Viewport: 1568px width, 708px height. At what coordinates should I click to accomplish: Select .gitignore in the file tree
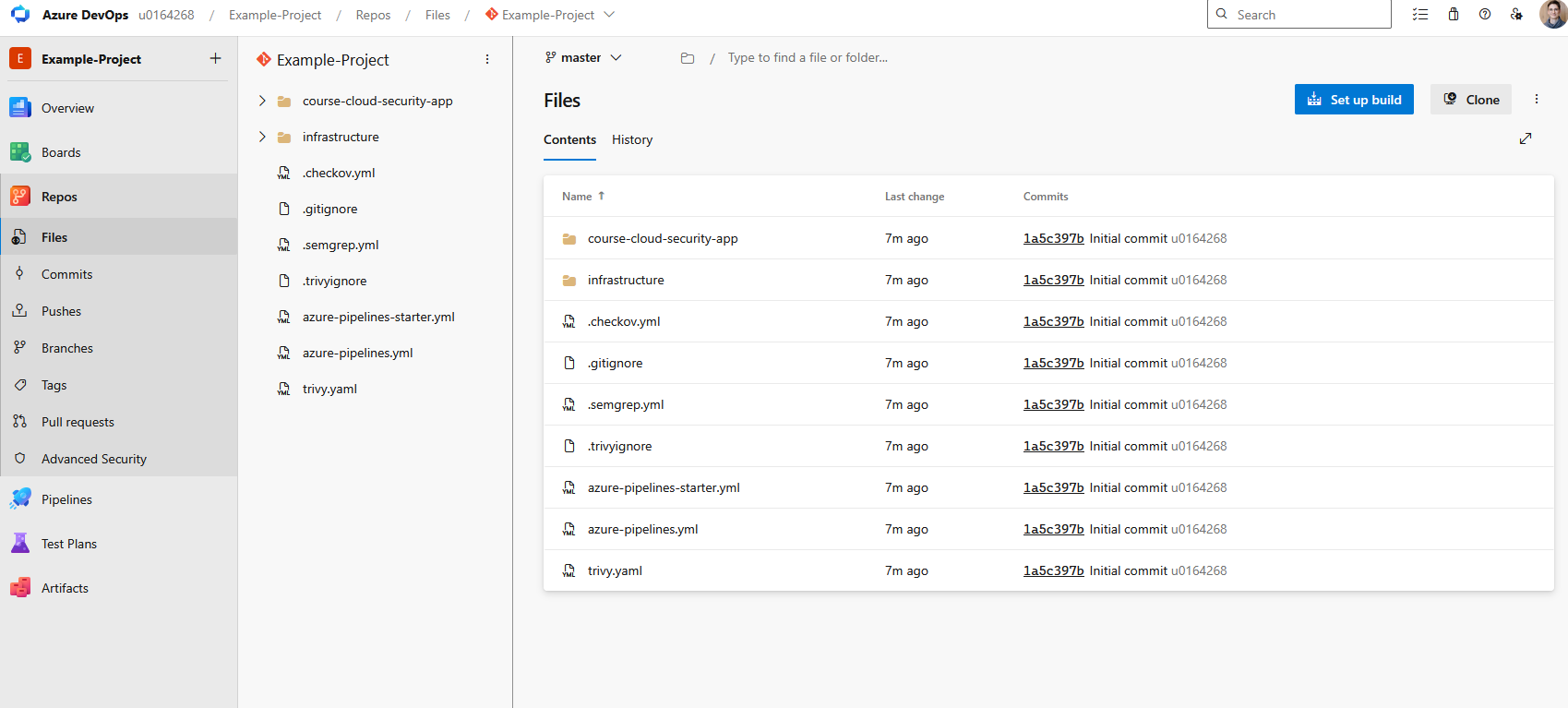click(x=329, y=209)
